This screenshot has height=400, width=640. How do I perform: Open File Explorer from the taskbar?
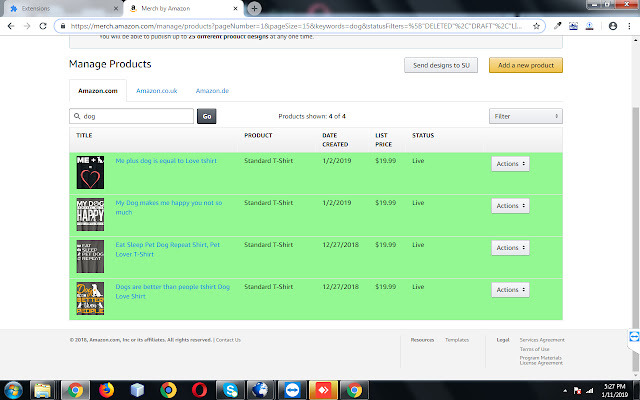click(x=42, y=390)
